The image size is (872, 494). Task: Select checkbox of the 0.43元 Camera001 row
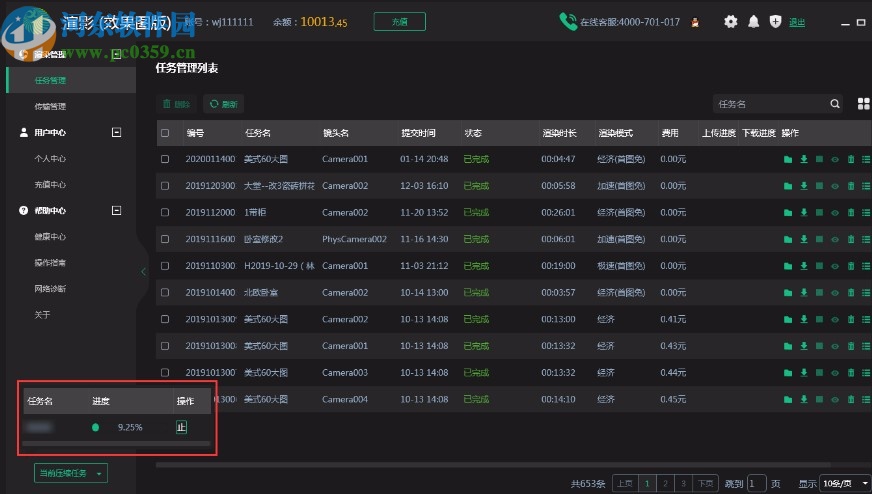pyautogui.click(x=165, y=346)
